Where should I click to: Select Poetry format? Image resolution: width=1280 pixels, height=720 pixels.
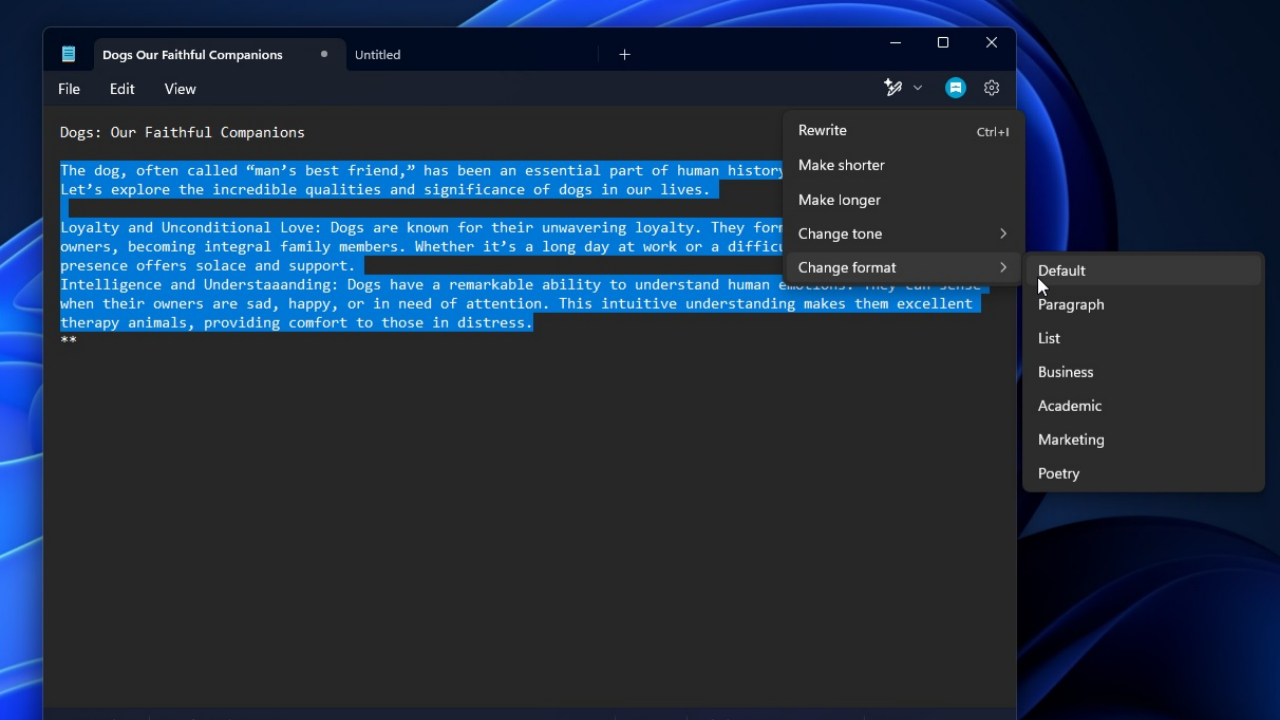coord(1144,474)
